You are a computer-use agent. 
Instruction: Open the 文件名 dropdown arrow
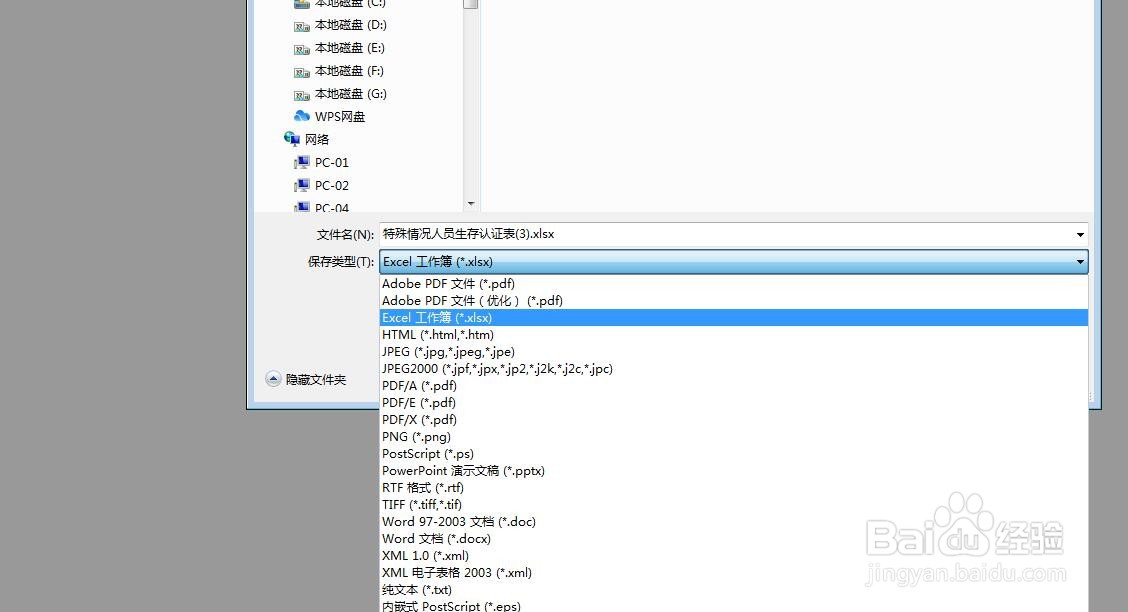[x=1080, y=234]
